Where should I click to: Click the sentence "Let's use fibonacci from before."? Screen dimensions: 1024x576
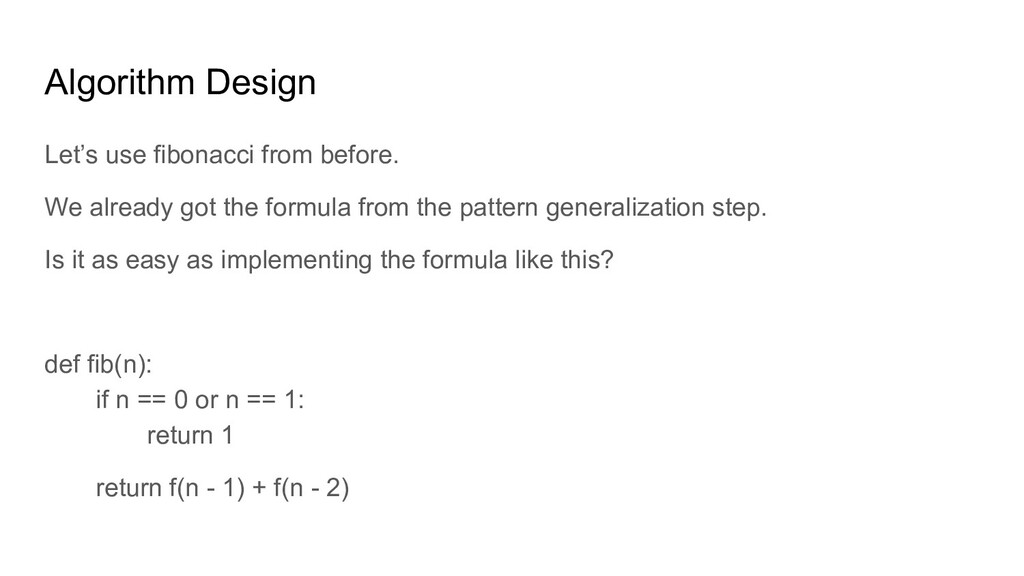tap(221, 155)
